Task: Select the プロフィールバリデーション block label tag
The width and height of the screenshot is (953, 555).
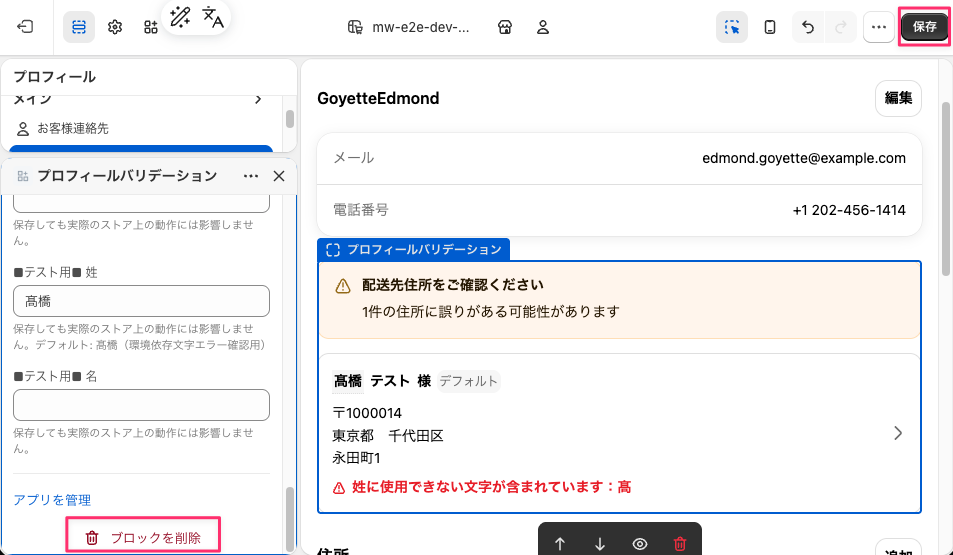Action: pos(413,249)
